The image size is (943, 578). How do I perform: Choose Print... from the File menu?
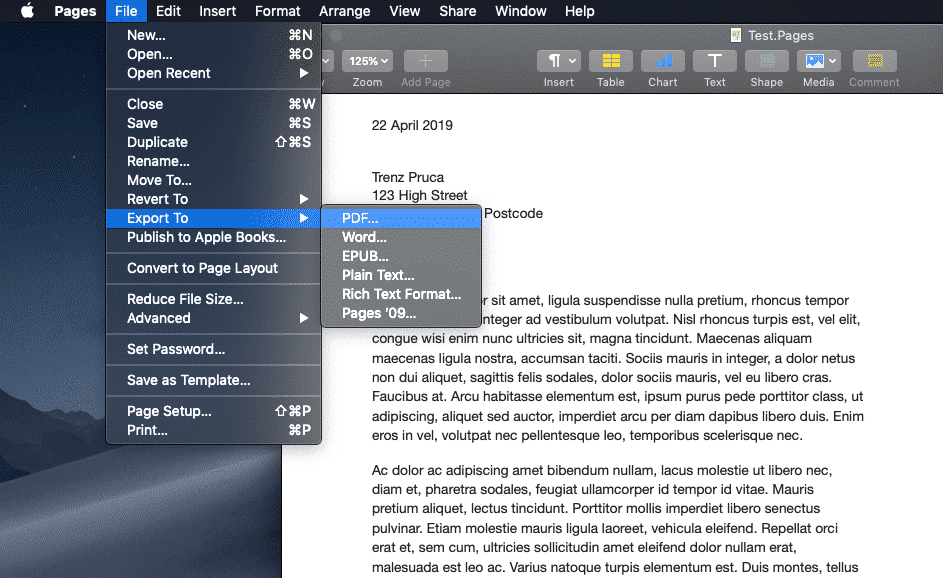pos(213,431)
